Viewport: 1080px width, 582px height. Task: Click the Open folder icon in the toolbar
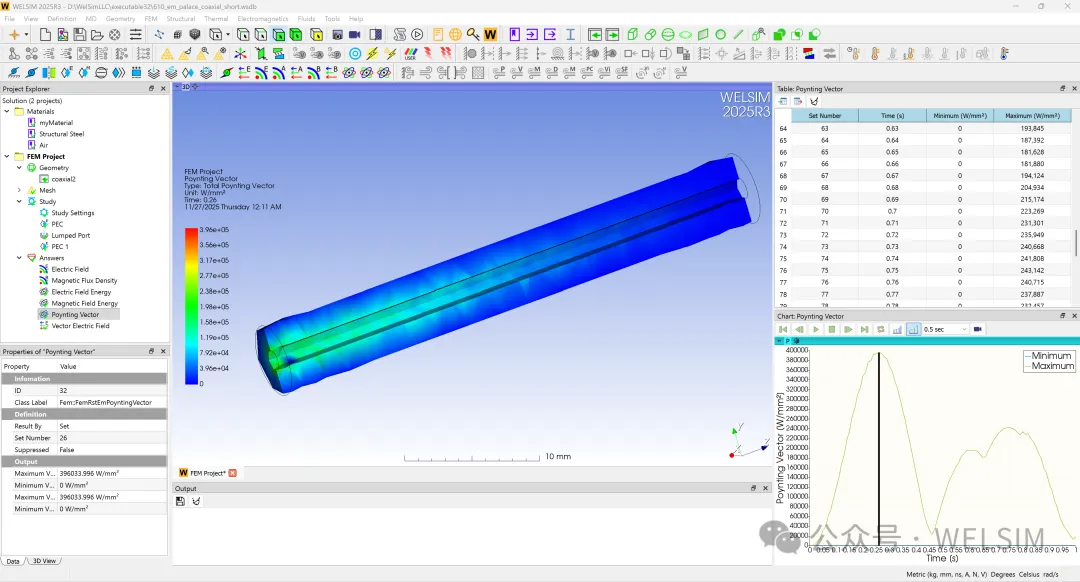click(97, 34)
